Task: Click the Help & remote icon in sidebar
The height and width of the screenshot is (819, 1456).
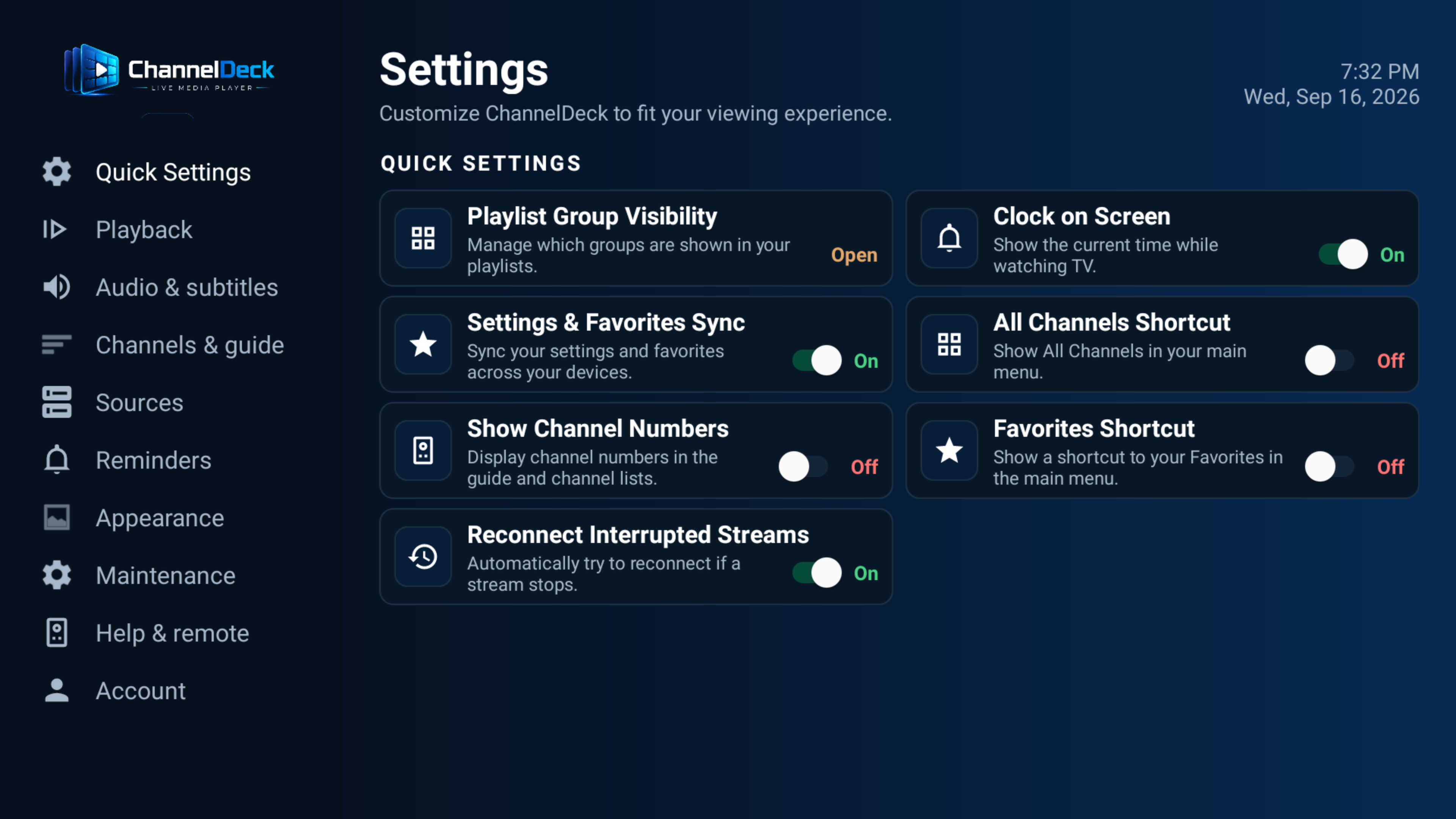Action: pyautogui.click(x=56, y=633)
